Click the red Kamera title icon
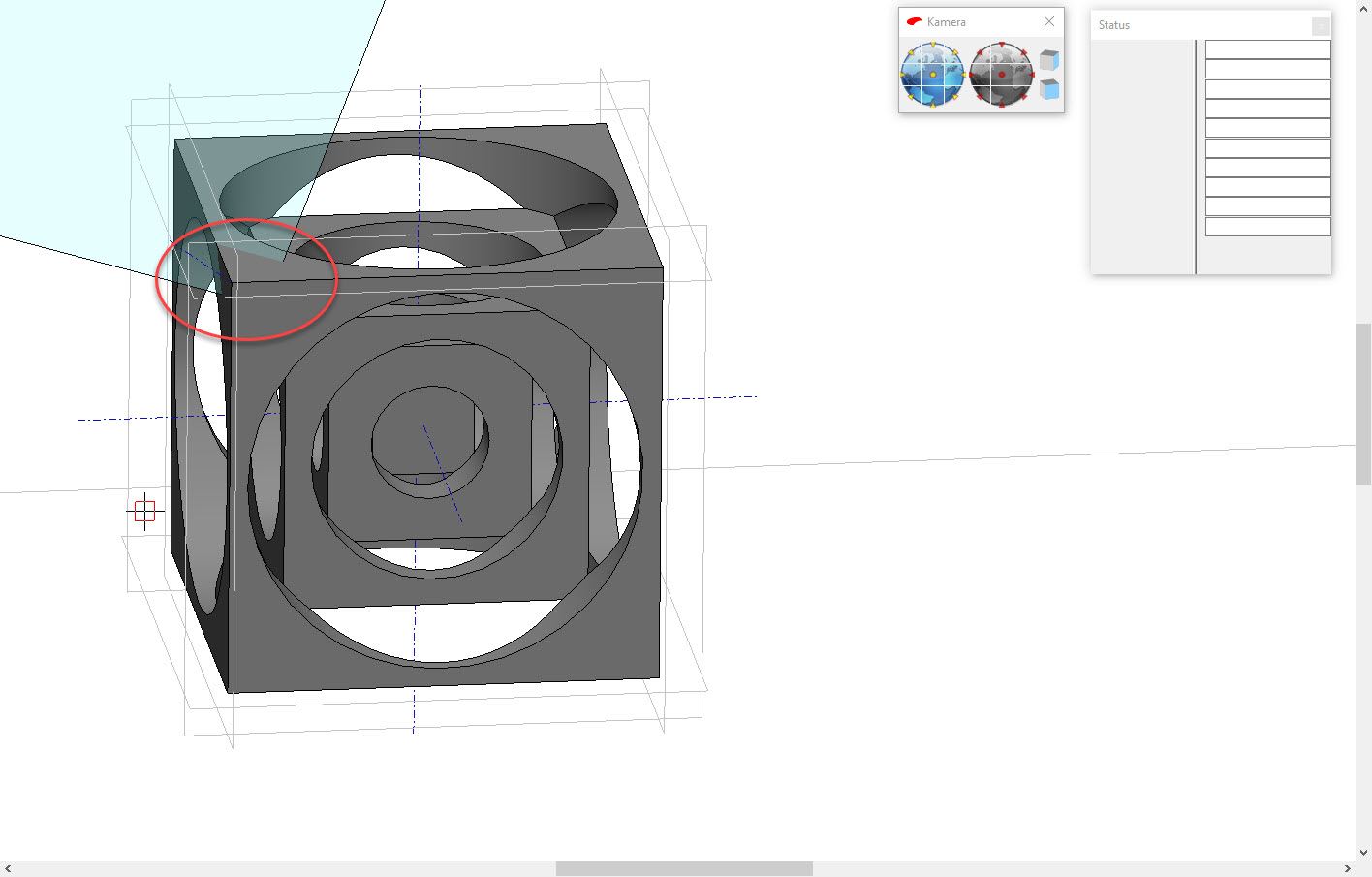This screenshot has height=877, width=1372. 914,21
